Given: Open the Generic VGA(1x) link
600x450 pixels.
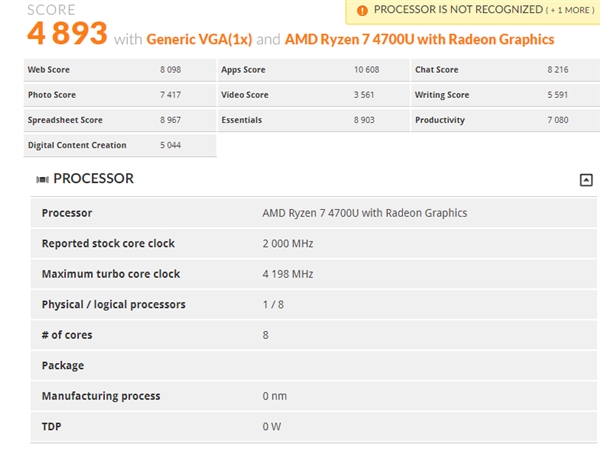Looking at the screenshot, I should 197,40.
